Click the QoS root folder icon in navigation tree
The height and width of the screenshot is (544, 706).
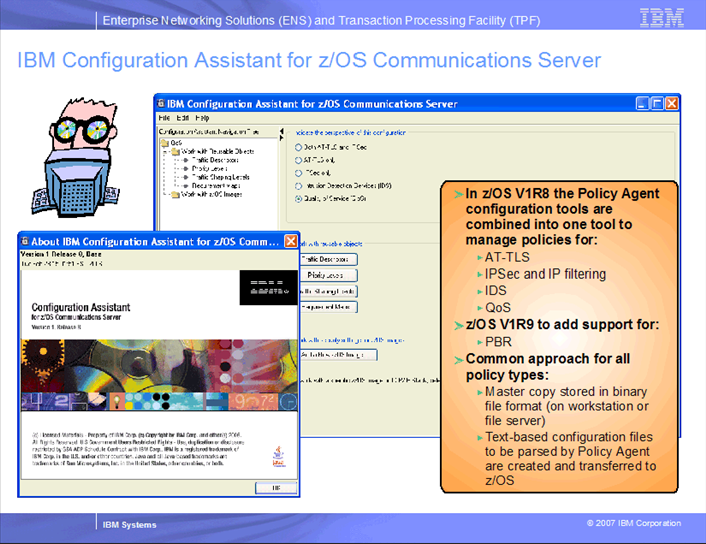(x=165, y=143)
